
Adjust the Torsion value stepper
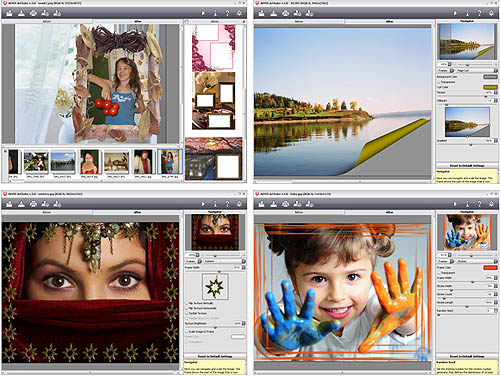point(496,92)
